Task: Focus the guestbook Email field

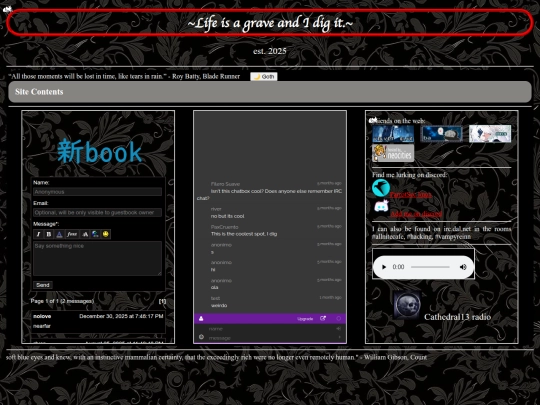Action: (97, 212)
